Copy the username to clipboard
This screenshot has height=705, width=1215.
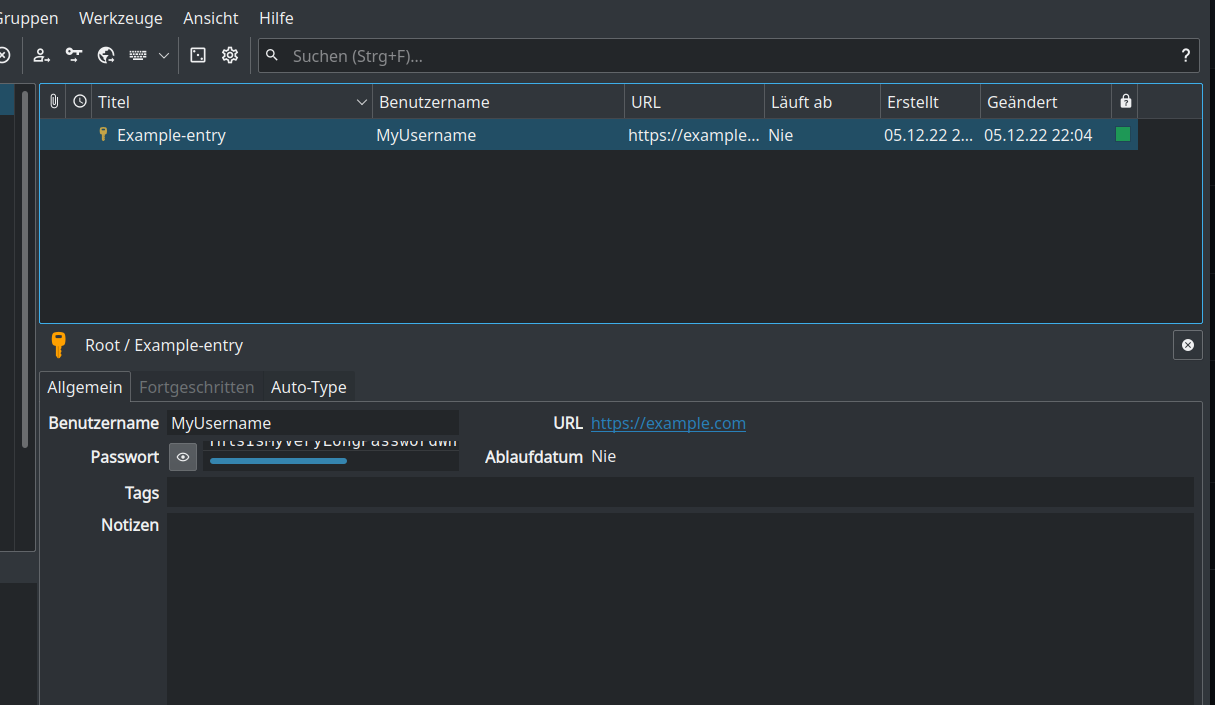[x=41, y=55]
